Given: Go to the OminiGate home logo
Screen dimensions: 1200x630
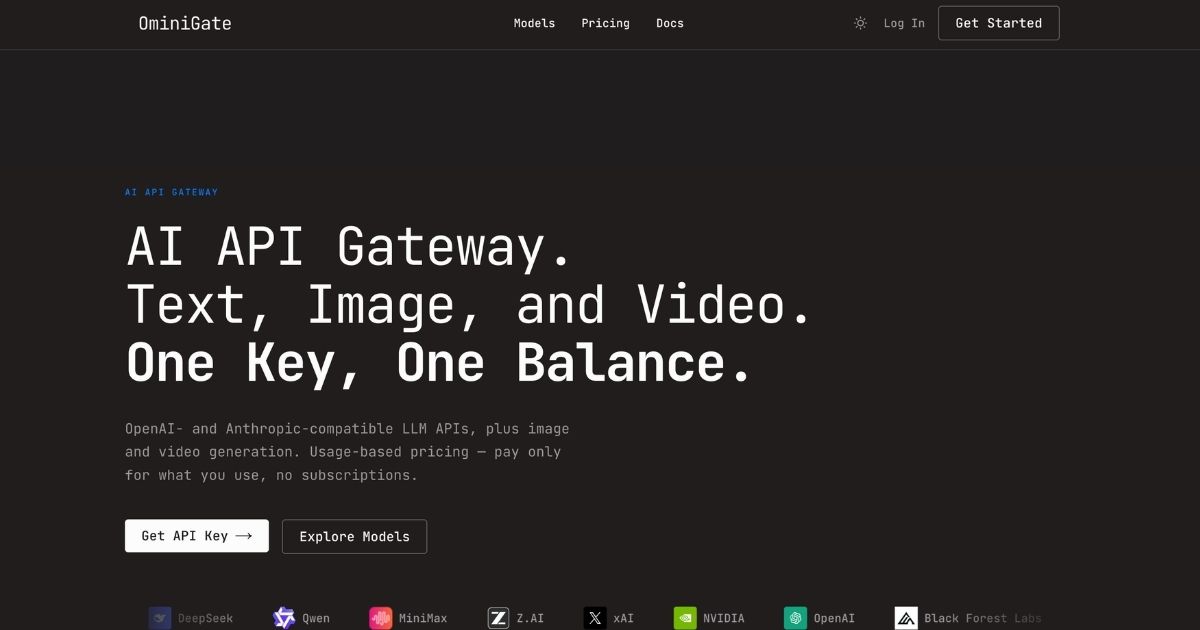Looking at the screenshot, I should [x=185, y=23].
